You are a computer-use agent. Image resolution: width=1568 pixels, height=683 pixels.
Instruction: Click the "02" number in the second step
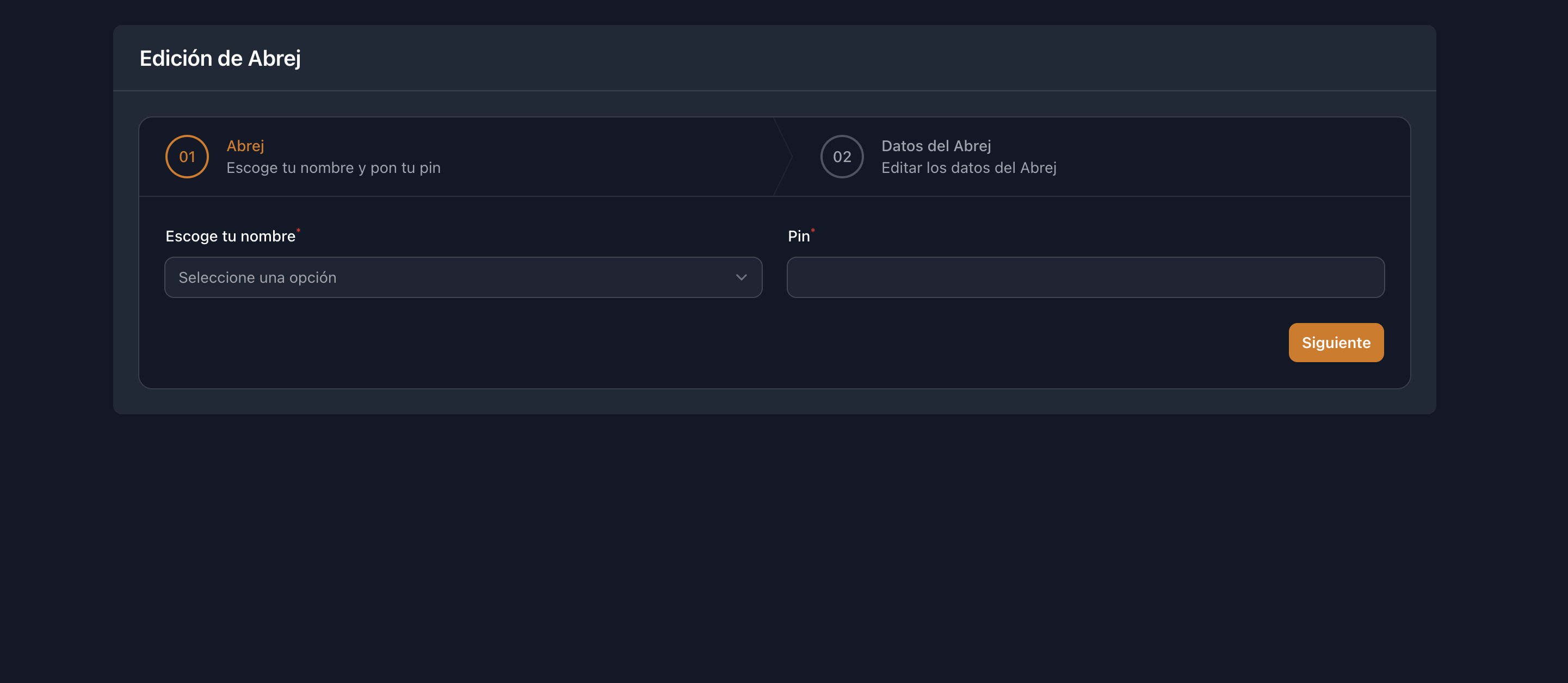[x=841, y=157]
